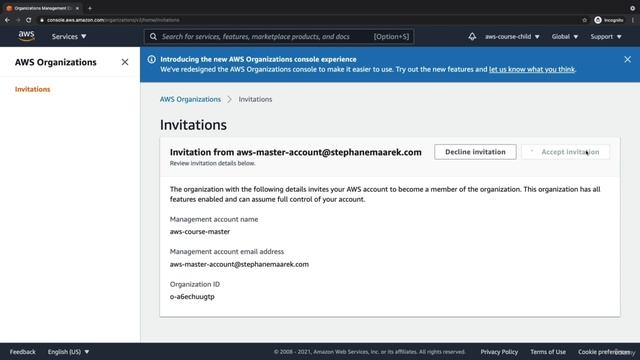Open a new browser tab with plus icon
Screen dimensions: 640x360
tap(90, 8)
